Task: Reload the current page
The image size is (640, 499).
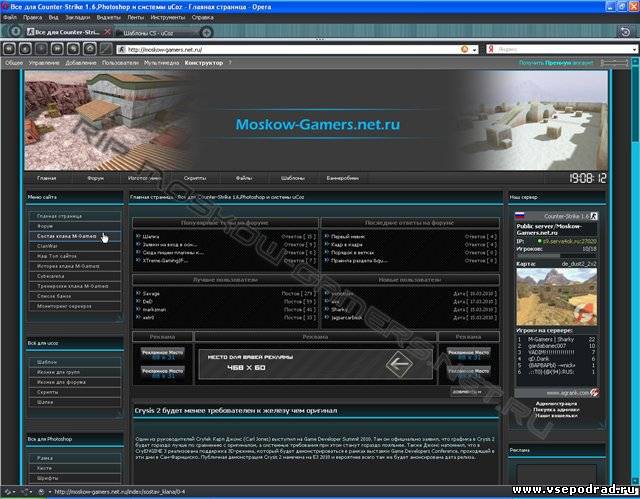Action: click(x=73, y=49)
